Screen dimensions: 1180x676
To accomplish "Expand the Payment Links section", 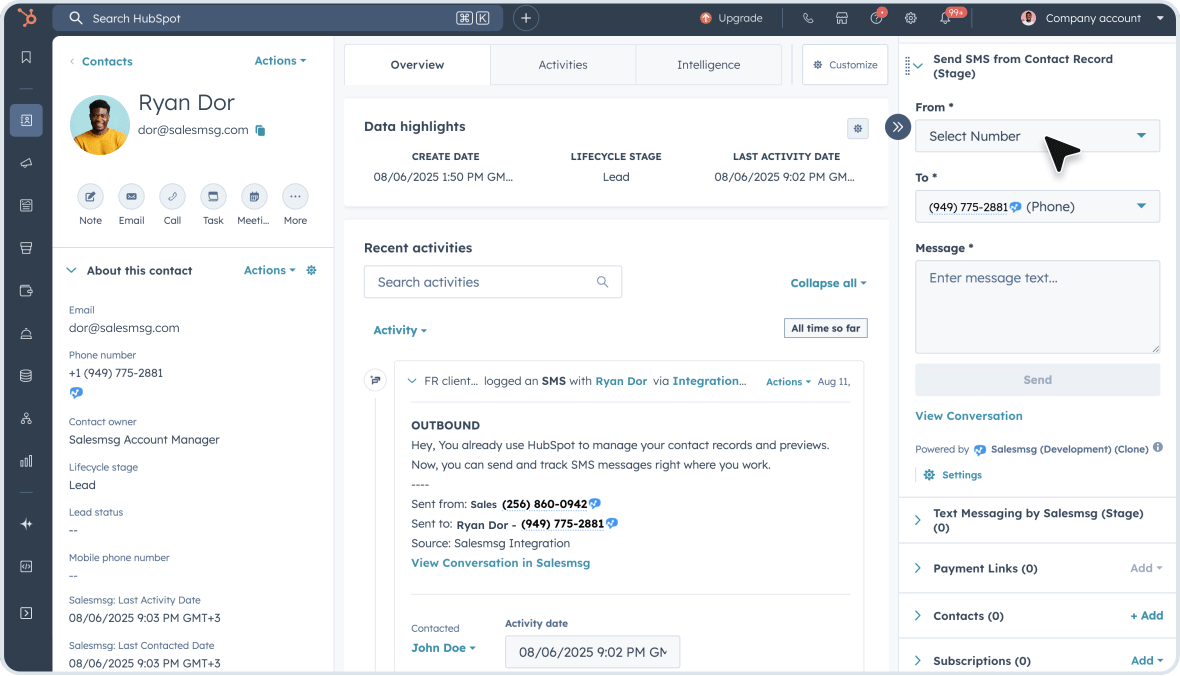I will (917, 568).
